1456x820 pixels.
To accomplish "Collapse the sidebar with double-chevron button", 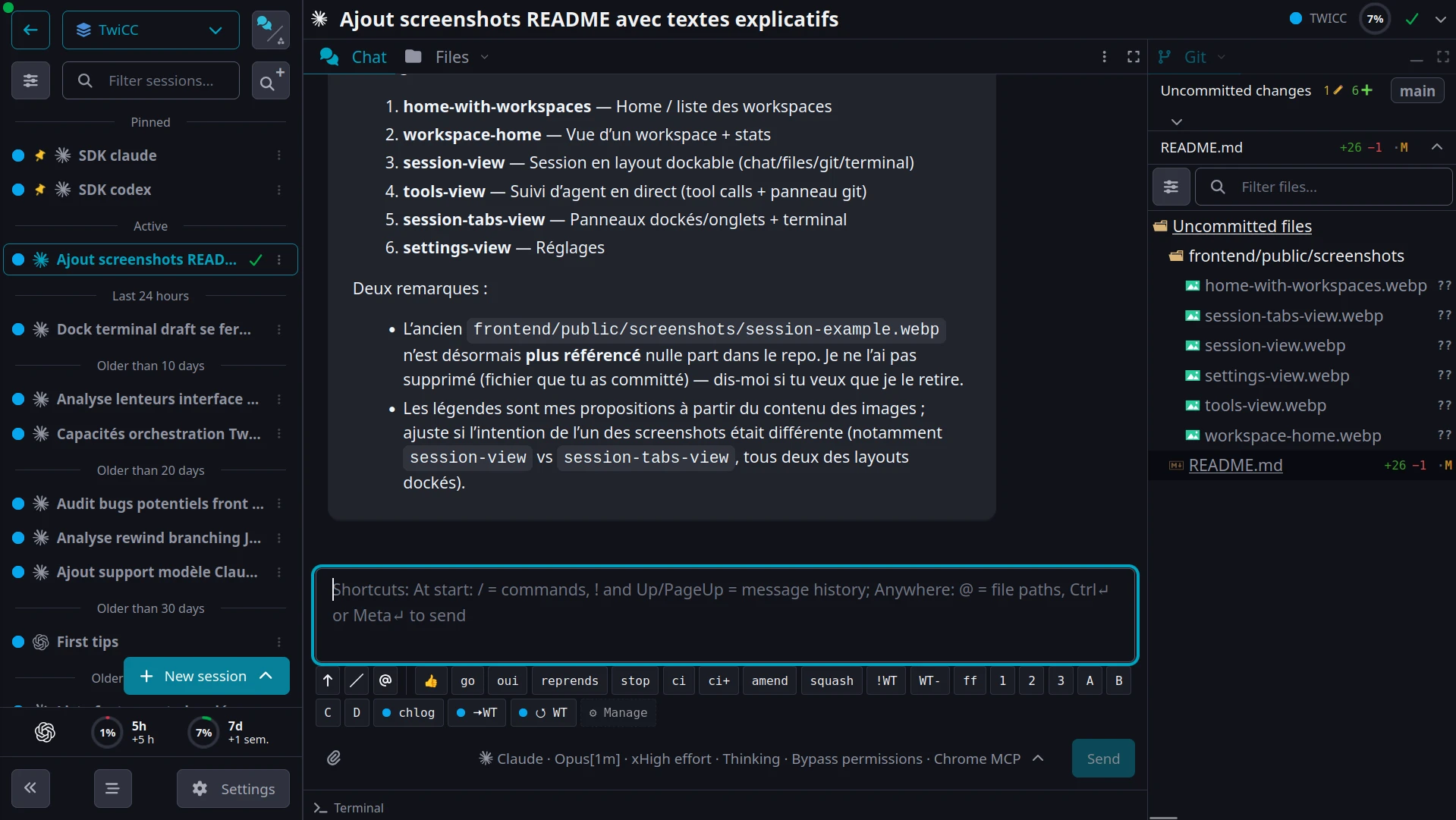I will pyautogui.click(x=30, y=788).
